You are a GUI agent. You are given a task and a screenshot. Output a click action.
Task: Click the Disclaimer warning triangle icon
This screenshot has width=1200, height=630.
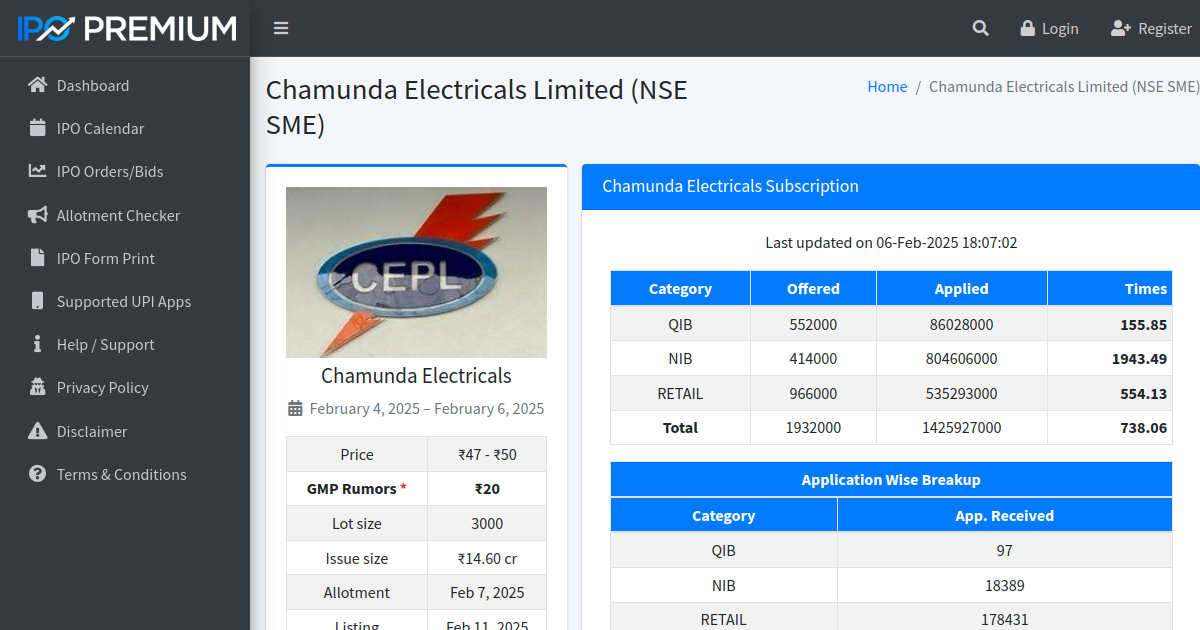click(34, 431)
